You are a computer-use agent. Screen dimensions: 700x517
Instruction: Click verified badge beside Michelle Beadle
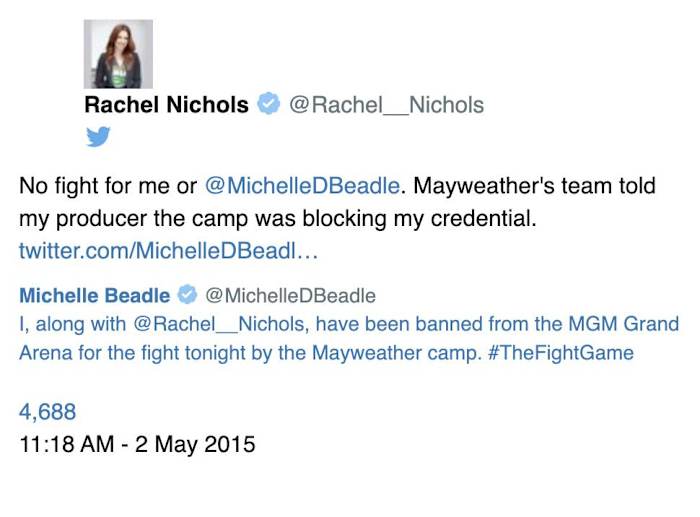pyautogui.click(x=187, y=295)
